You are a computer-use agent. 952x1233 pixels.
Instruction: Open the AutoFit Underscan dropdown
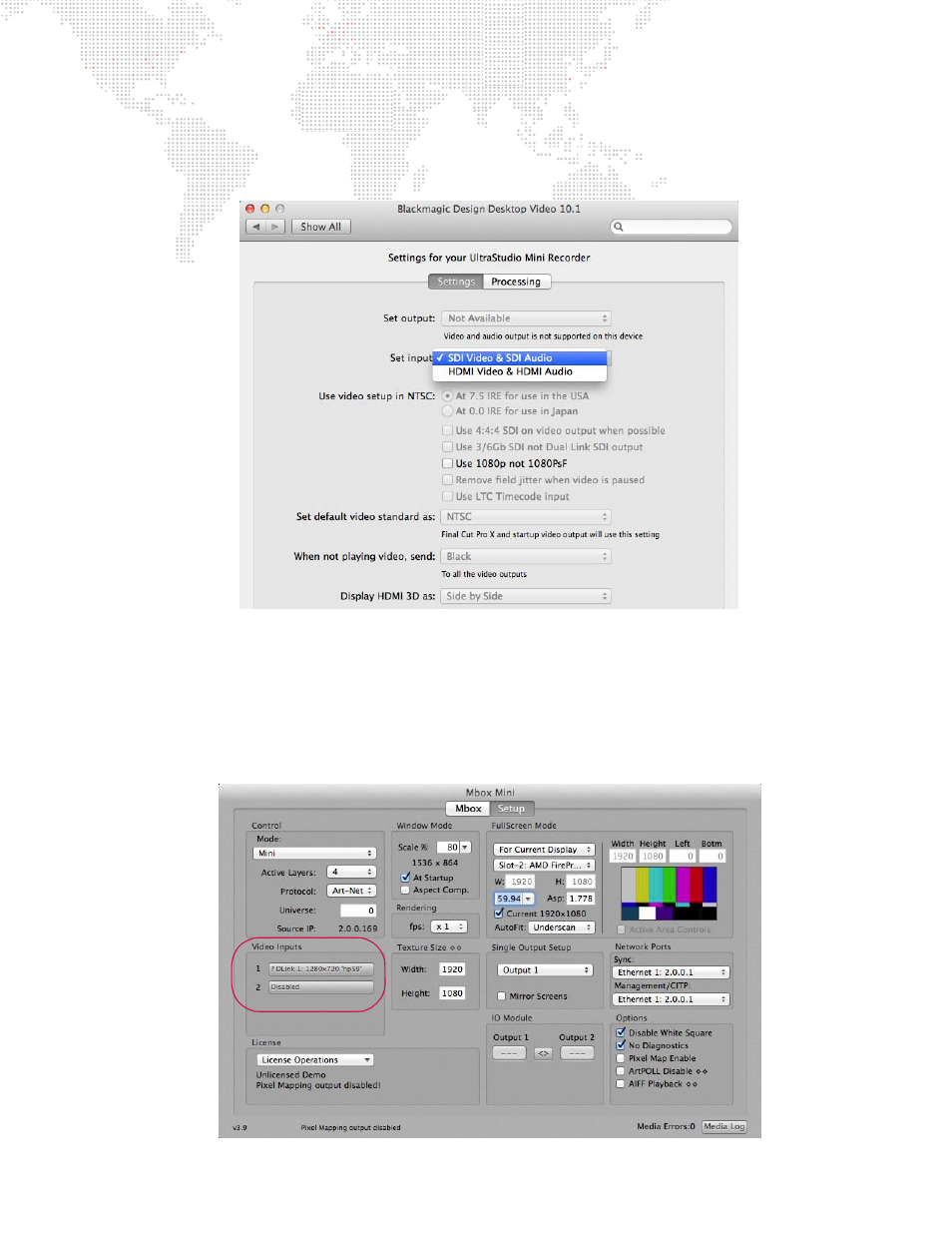coord(562,927)
